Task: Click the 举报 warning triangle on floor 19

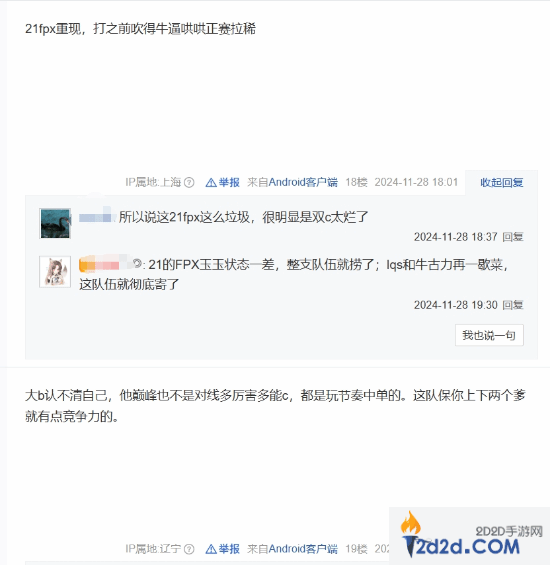Action: click(211, 550)
